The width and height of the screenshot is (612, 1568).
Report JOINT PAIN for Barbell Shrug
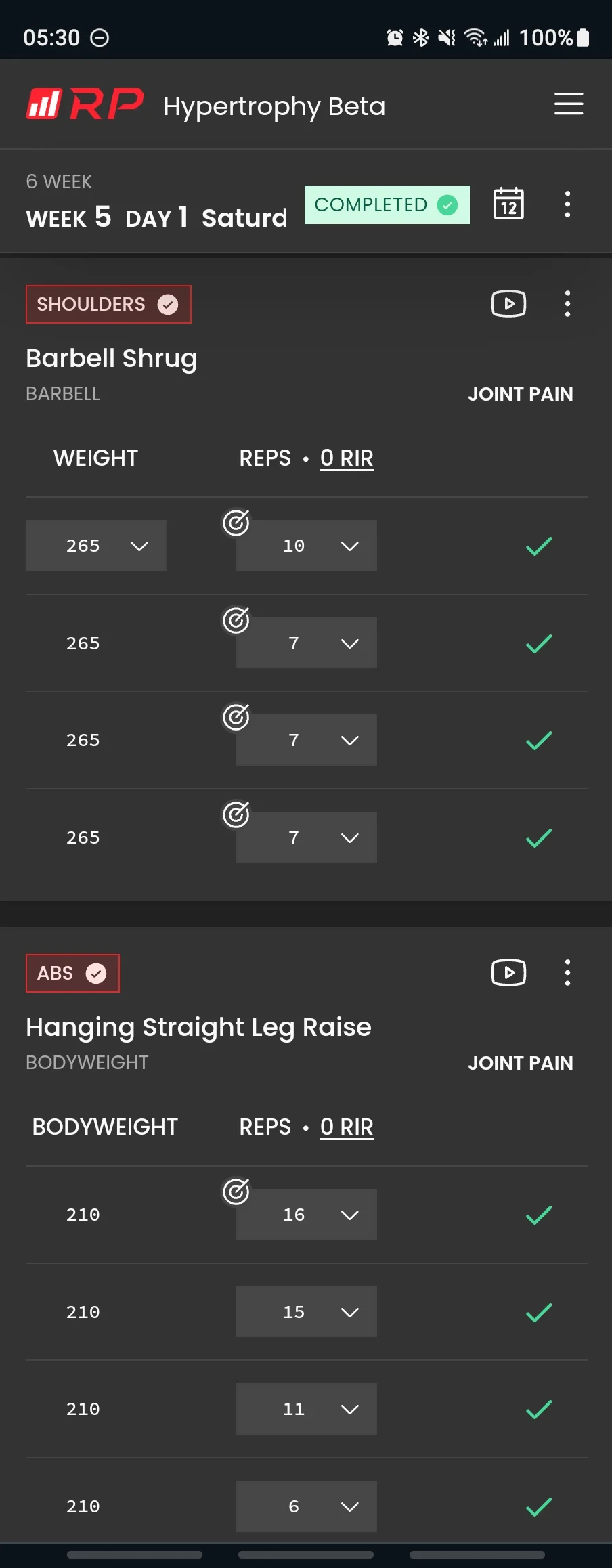click(521, 394)
